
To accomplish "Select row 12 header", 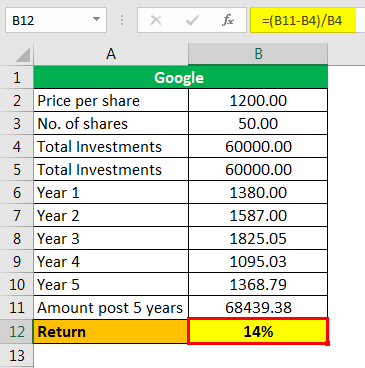I will tap(17, 331).
